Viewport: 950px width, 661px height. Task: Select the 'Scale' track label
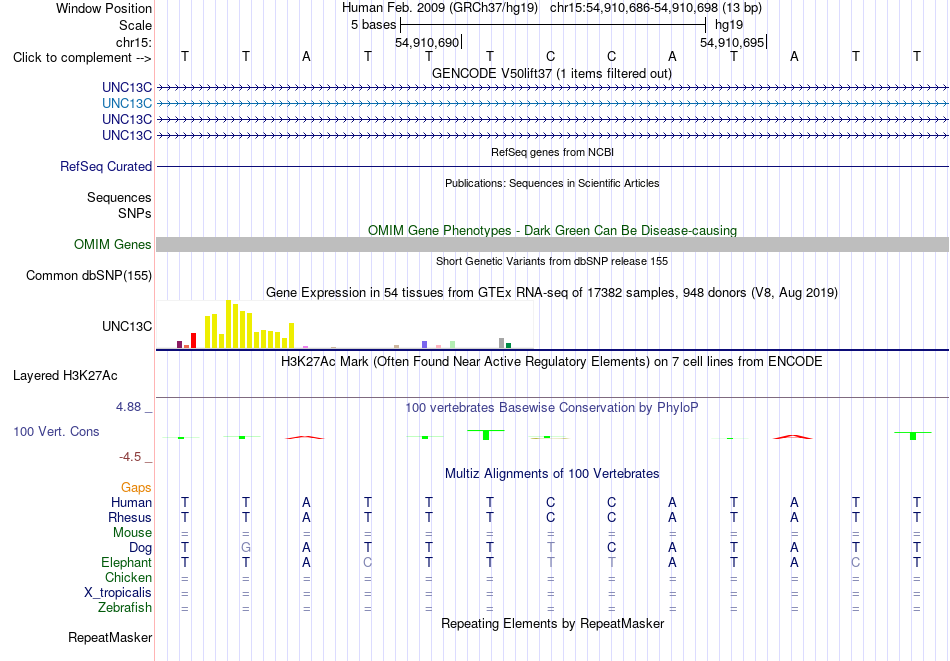point(135,25)
